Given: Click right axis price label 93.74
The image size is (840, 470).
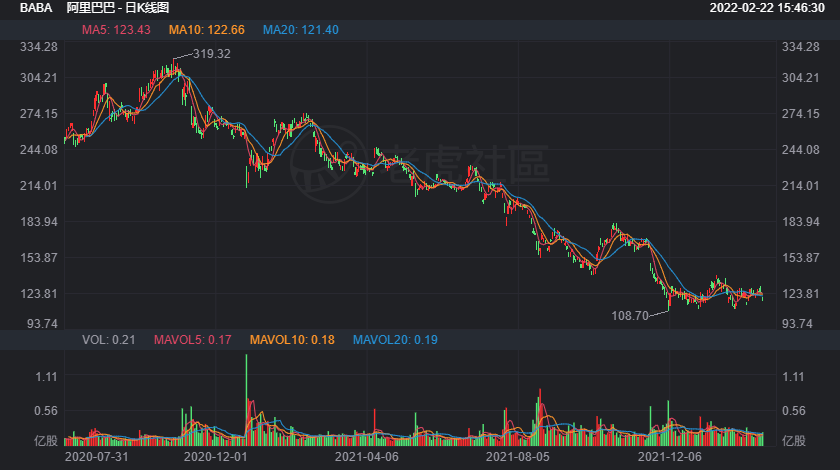Looking at the screenshot, I should pos(798,324).
